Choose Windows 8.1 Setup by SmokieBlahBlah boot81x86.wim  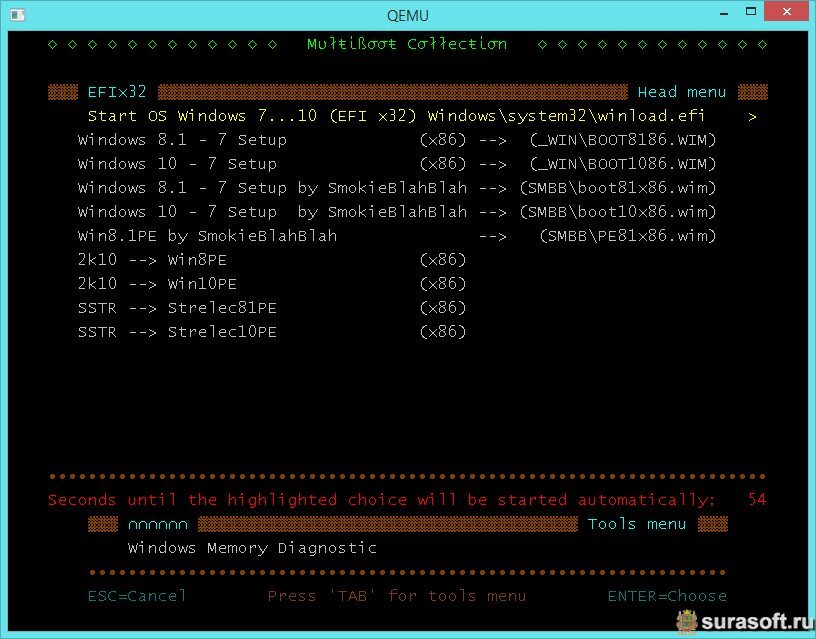point(397,187)
